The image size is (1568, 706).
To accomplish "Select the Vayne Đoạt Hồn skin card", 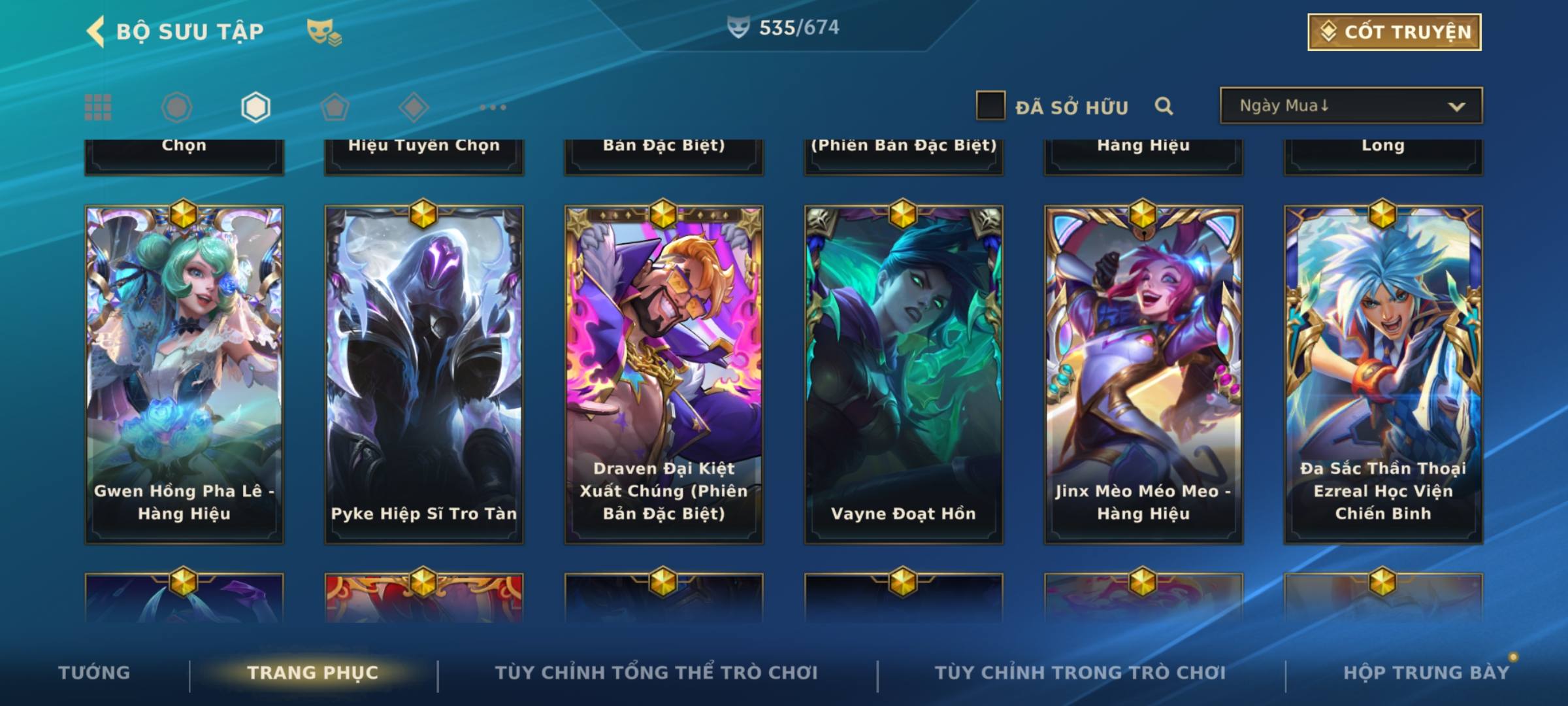I will [x=904, y=375].
